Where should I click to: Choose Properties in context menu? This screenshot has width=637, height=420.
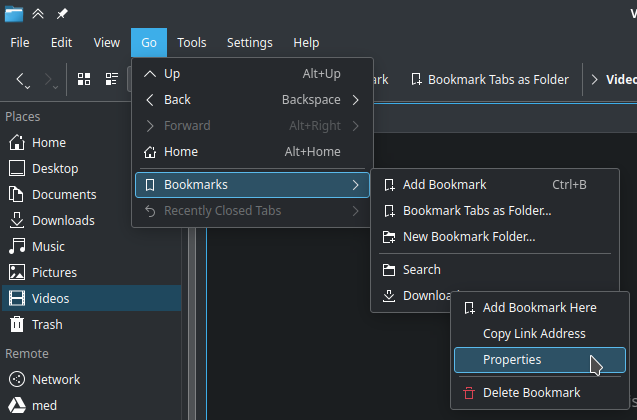coord(540,360)
